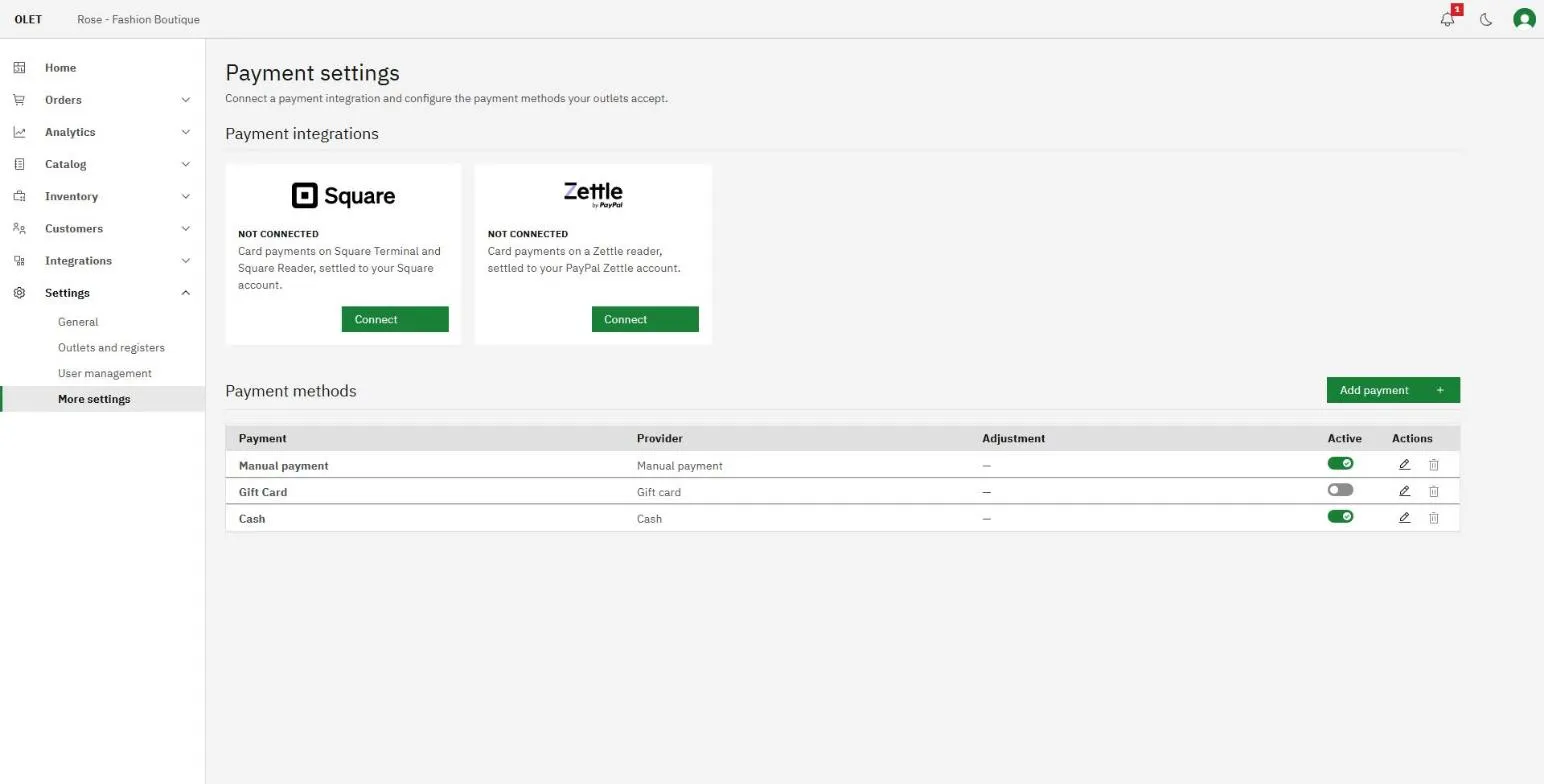Switch to dark mode moon icon
1544x784 pixels.
coord(1486,19)
